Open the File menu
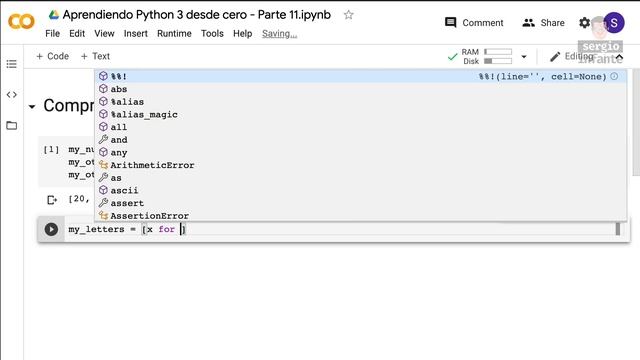 (x=53, y=33)
